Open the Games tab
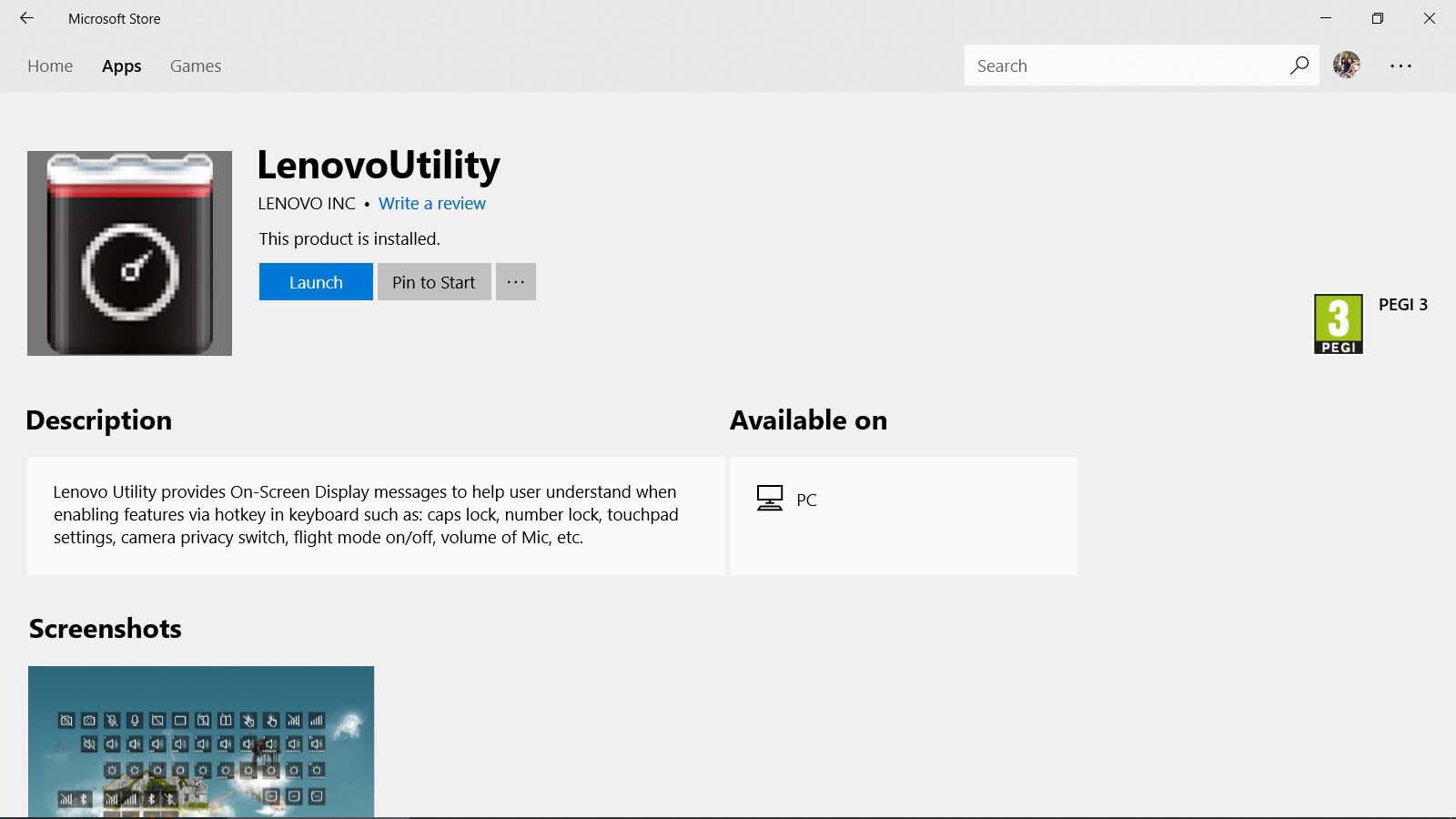The width and height of the screenshot is (1456, 819). tap(196, 66)
